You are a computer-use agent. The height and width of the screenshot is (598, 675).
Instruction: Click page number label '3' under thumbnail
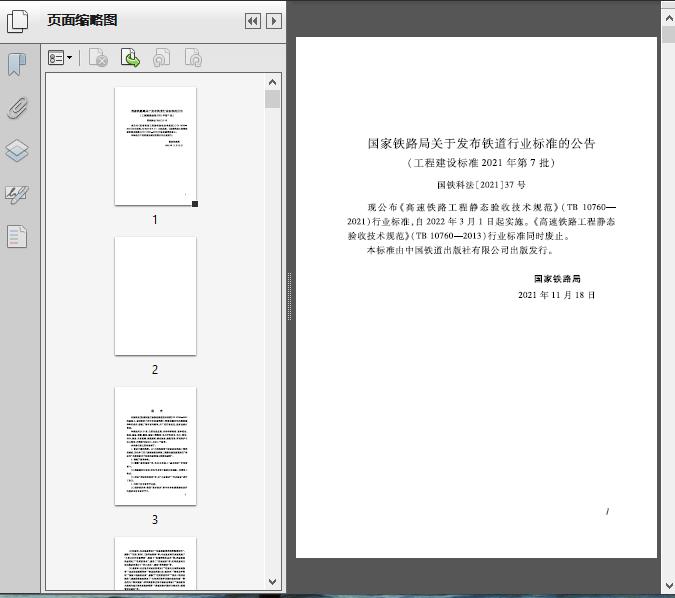155,520
